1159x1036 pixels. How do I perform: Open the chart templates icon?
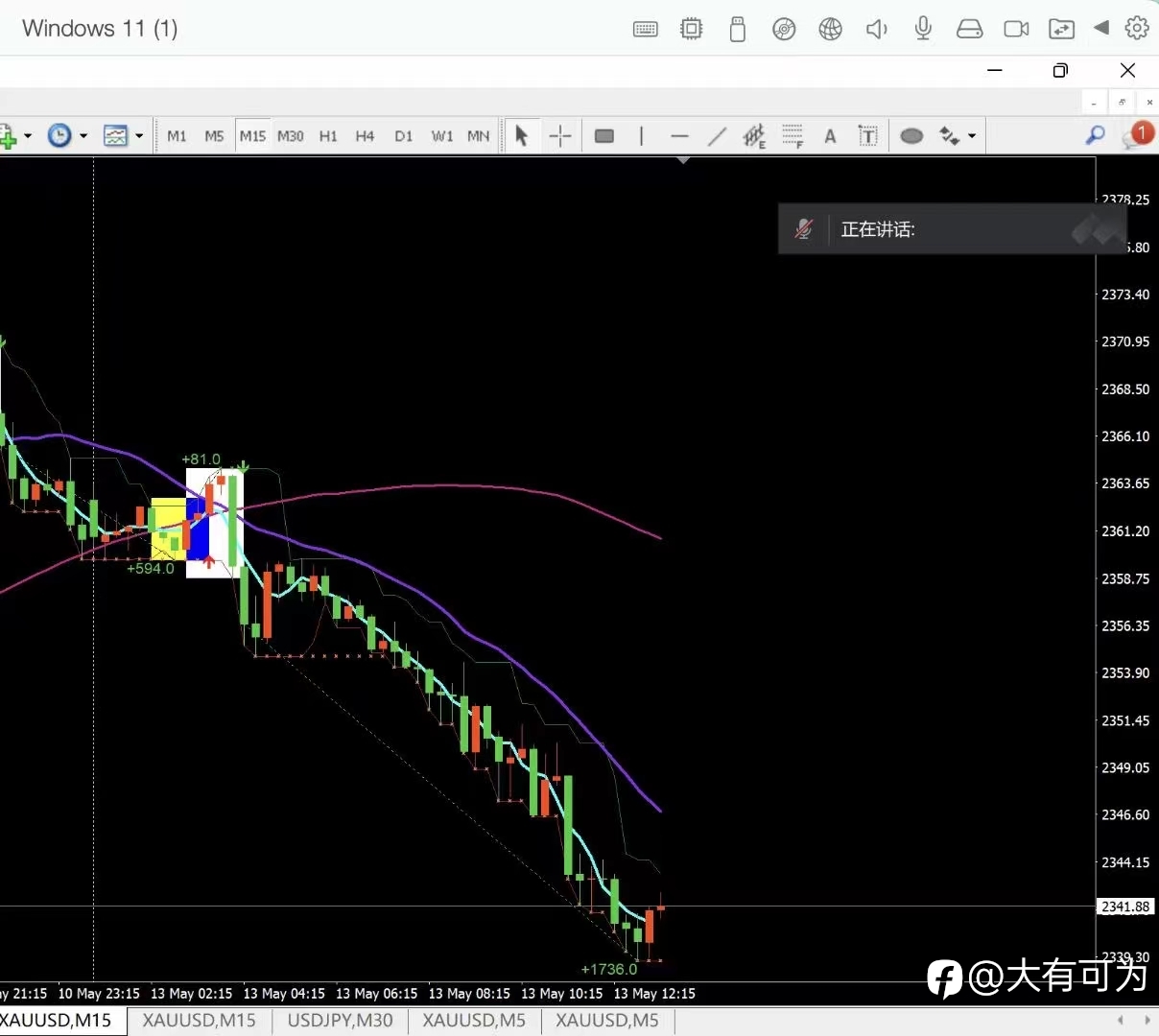point(116,136)
